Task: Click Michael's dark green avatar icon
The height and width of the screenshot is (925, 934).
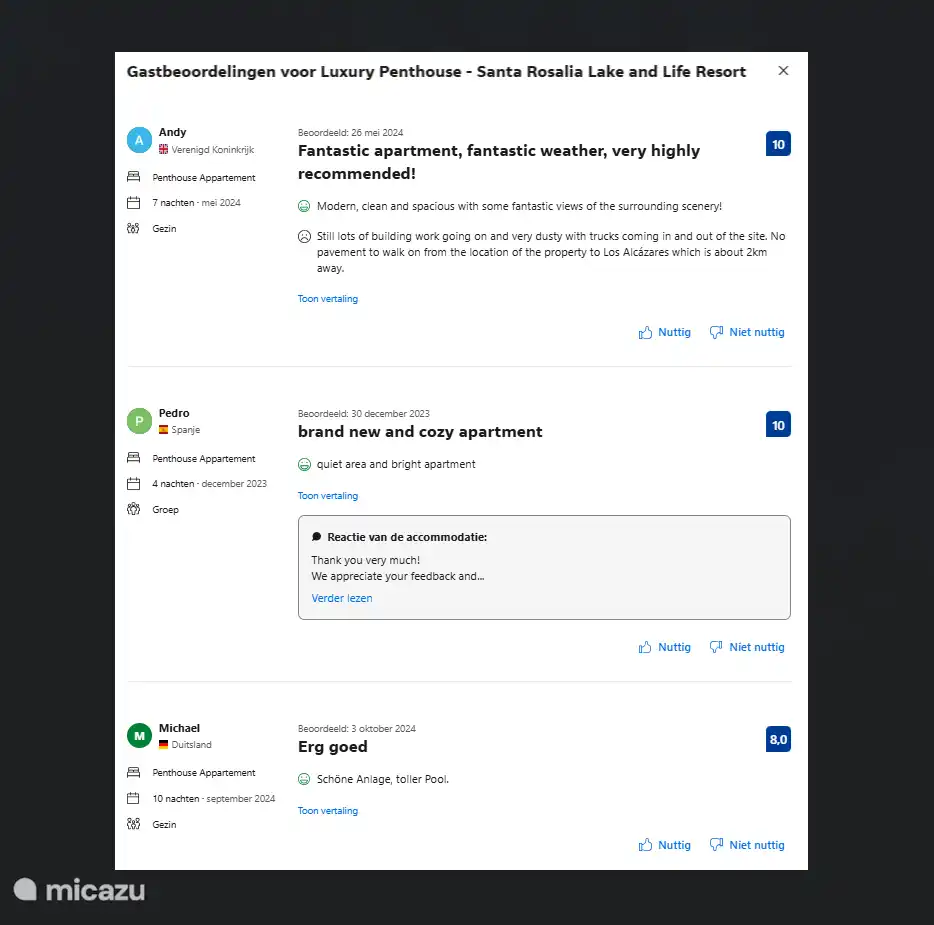Action: [139, 736]
